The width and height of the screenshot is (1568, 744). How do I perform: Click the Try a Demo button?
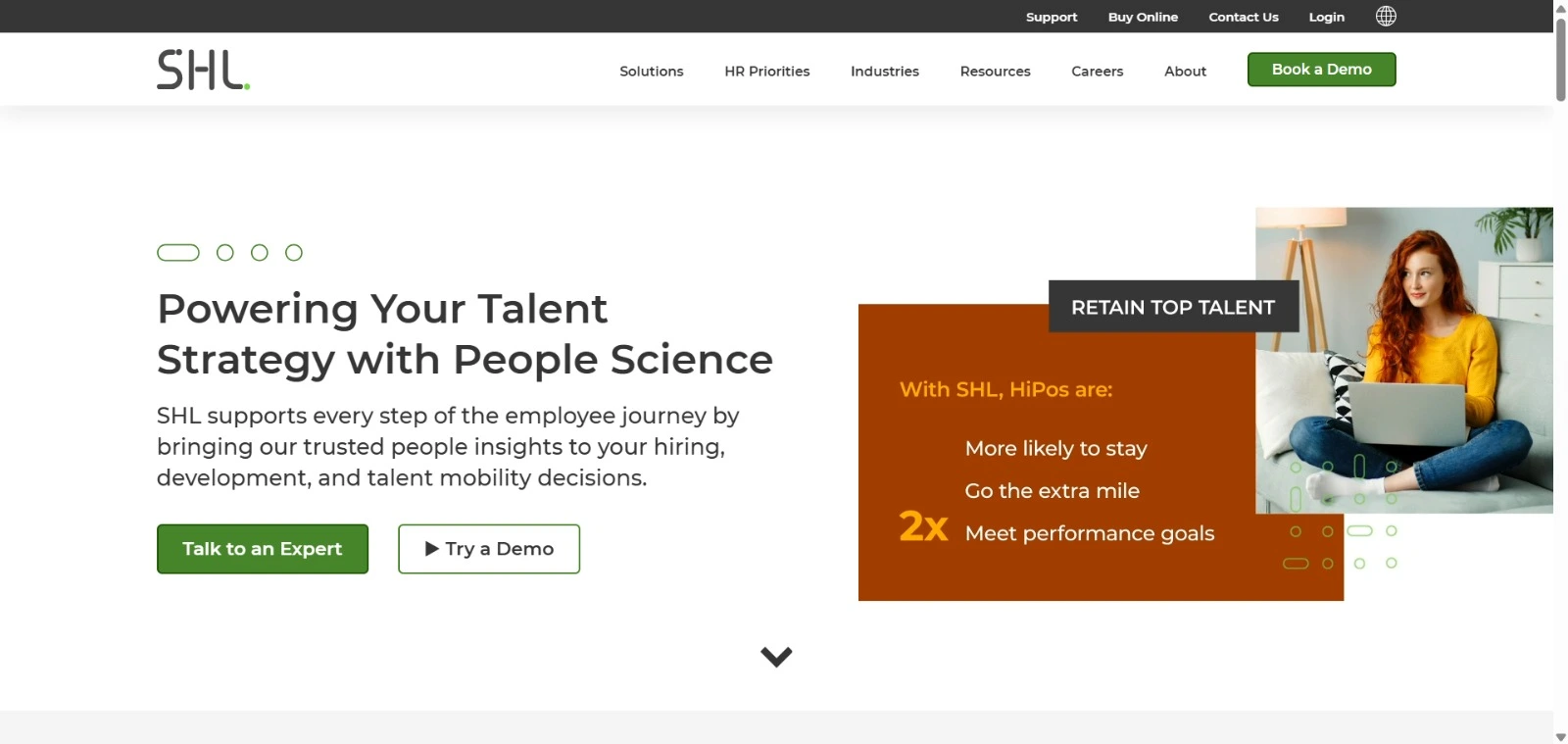(x=488, y=549)
